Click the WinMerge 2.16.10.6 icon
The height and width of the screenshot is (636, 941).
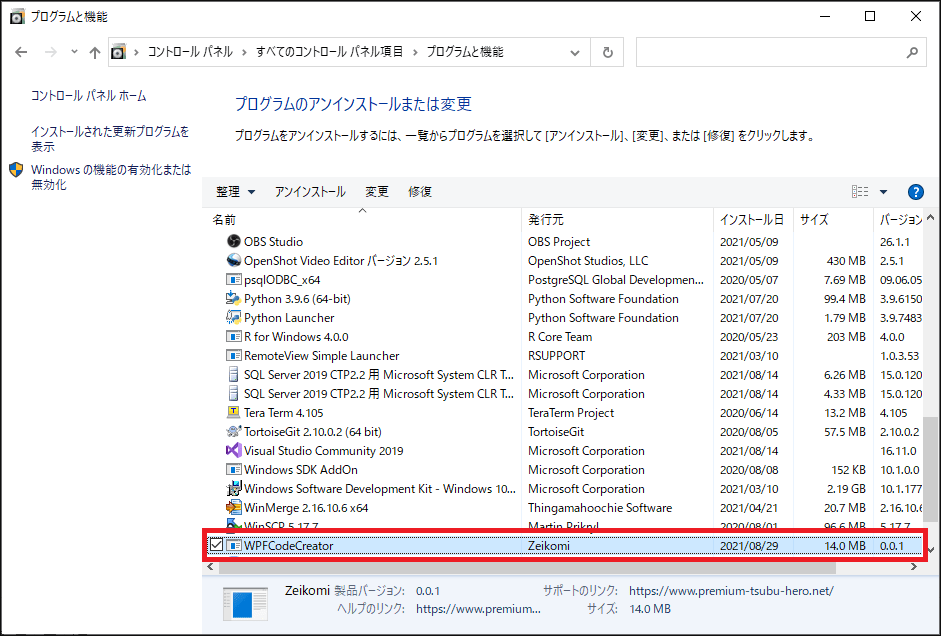(233, 508)
